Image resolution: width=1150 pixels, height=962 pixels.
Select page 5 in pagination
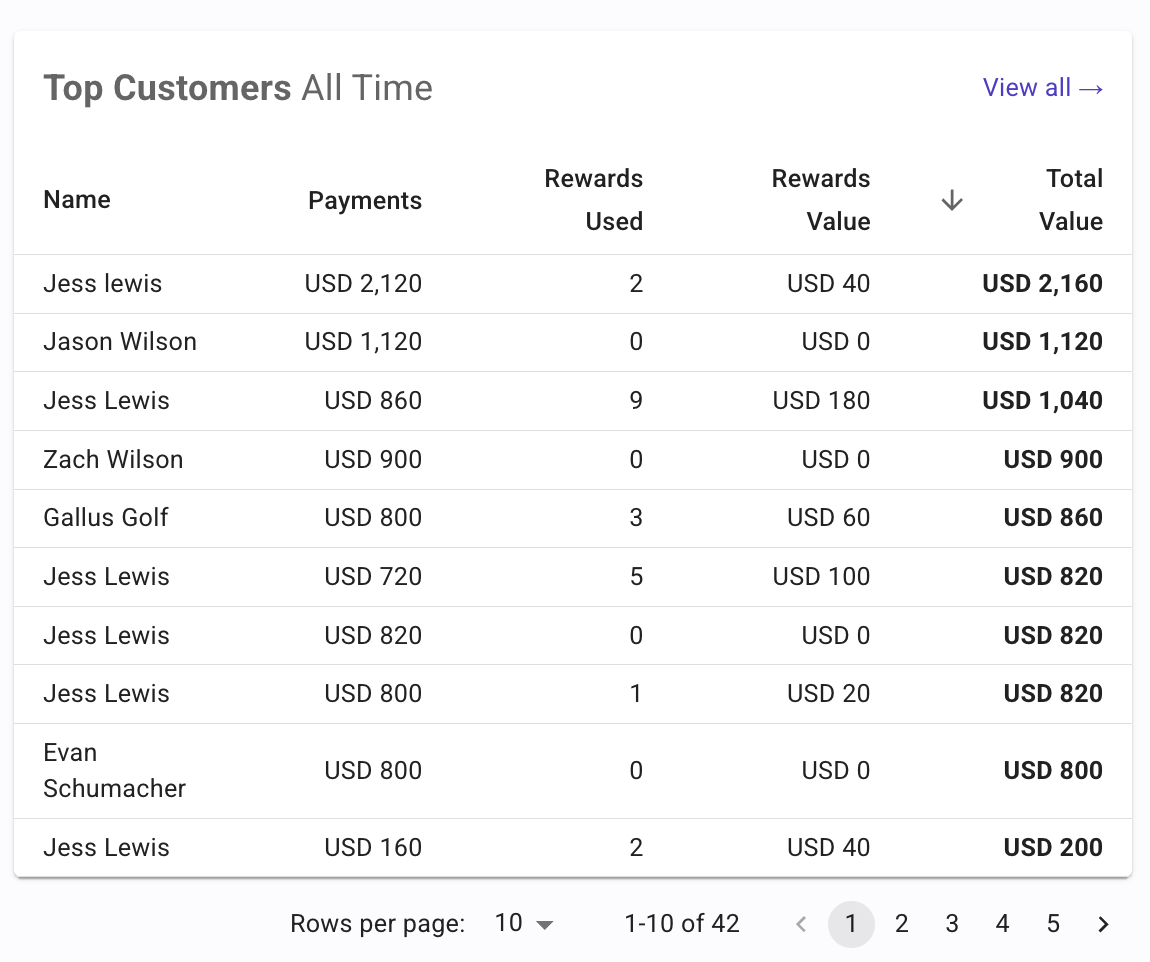point(1053,924)
